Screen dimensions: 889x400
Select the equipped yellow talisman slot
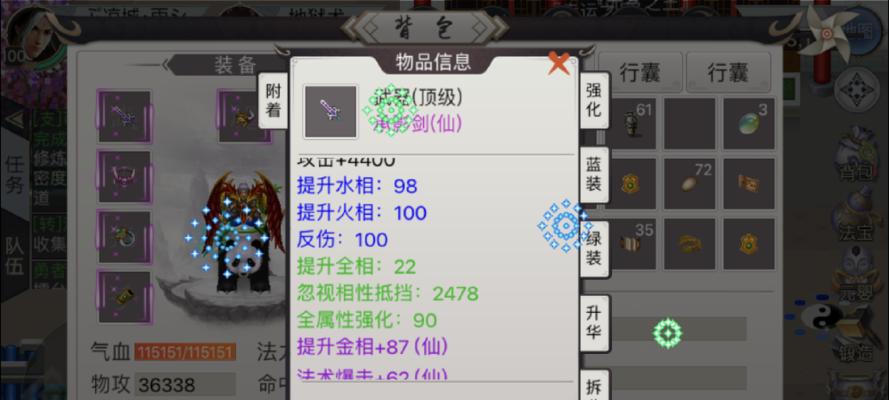(x=125, y=296)
